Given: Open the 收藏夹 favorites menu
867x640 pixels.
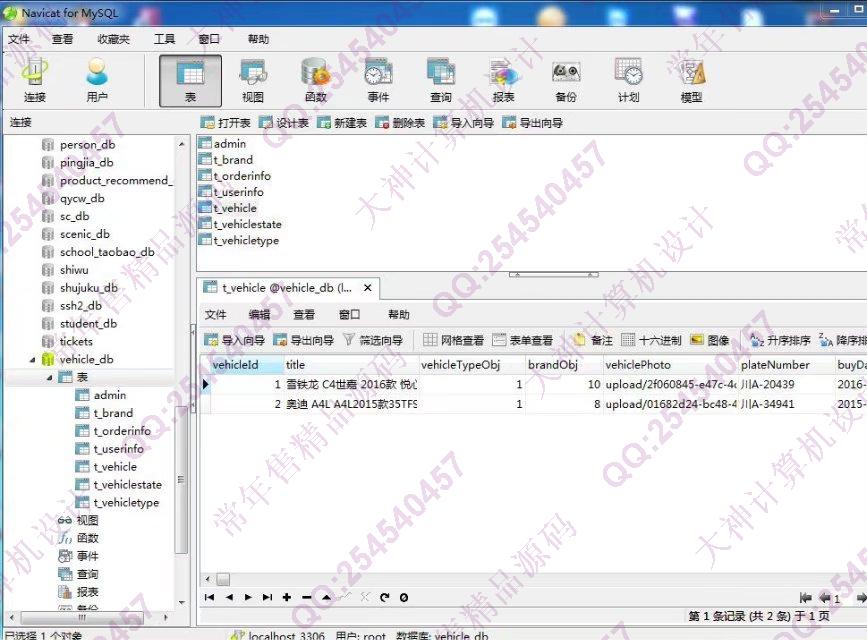Looking at the screenshot, I should [x=113, y=39].
